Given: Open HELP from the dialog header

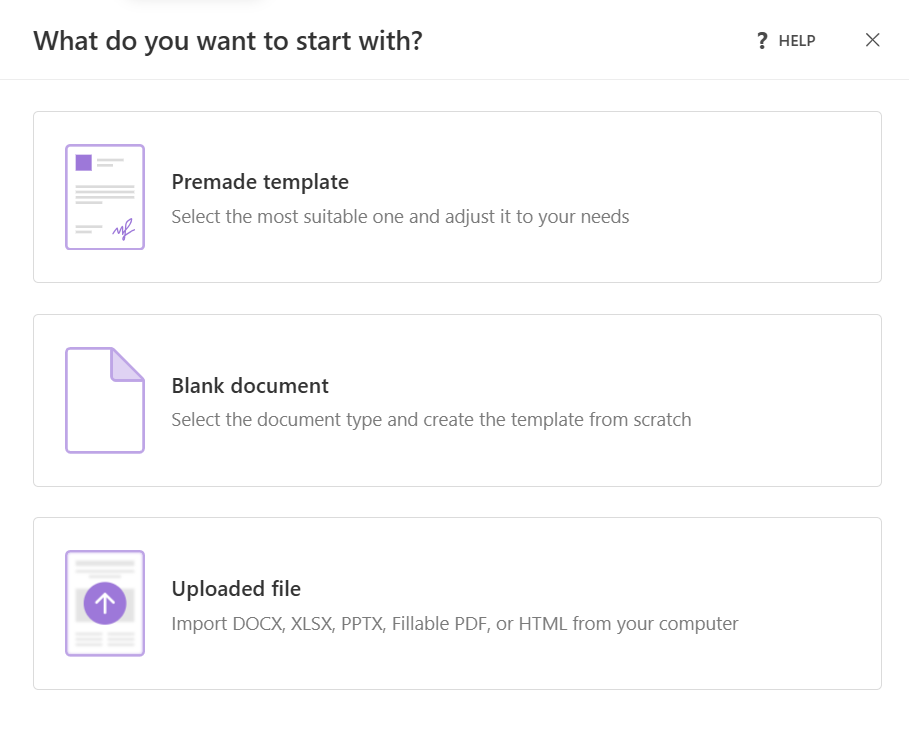Looking at the screenshot, I should tap(796, 41).
